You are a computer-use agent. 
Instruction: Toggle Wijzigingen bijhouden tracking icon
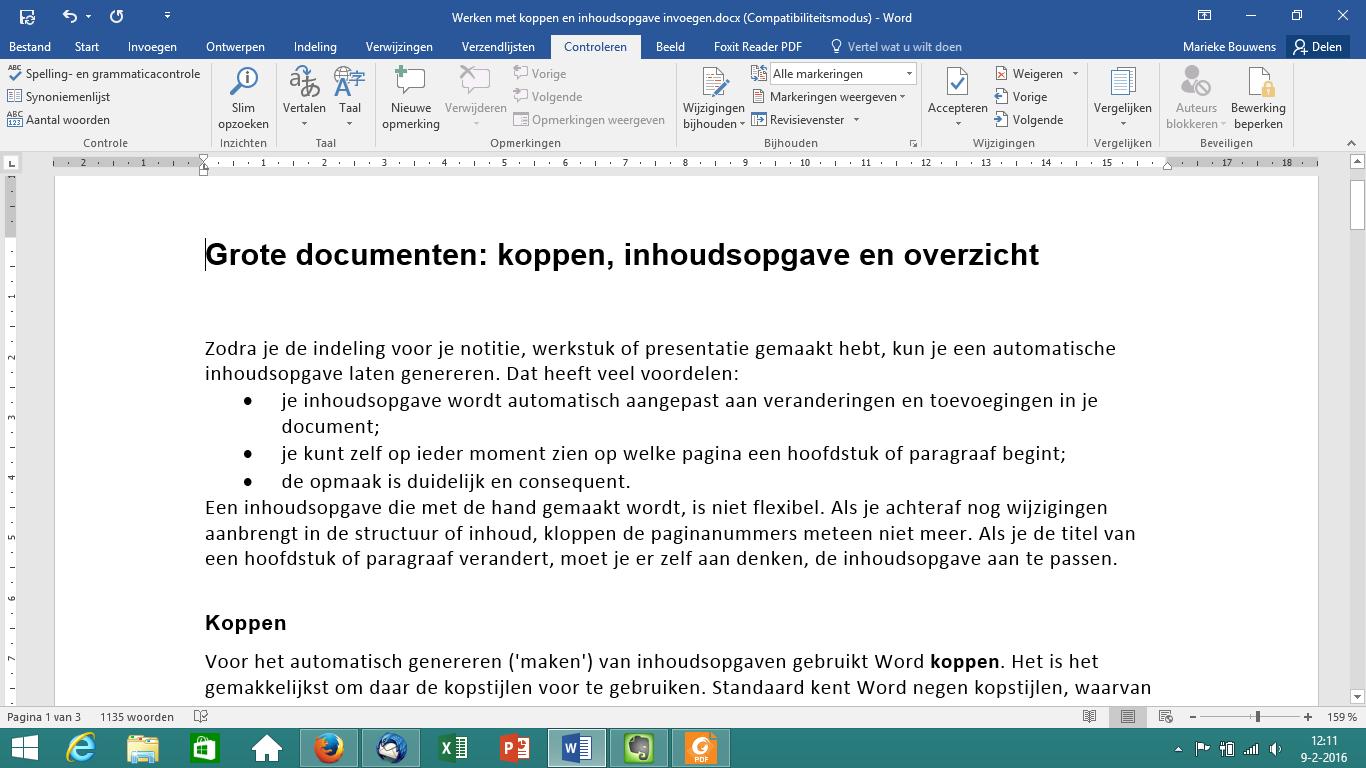(714, 84)
